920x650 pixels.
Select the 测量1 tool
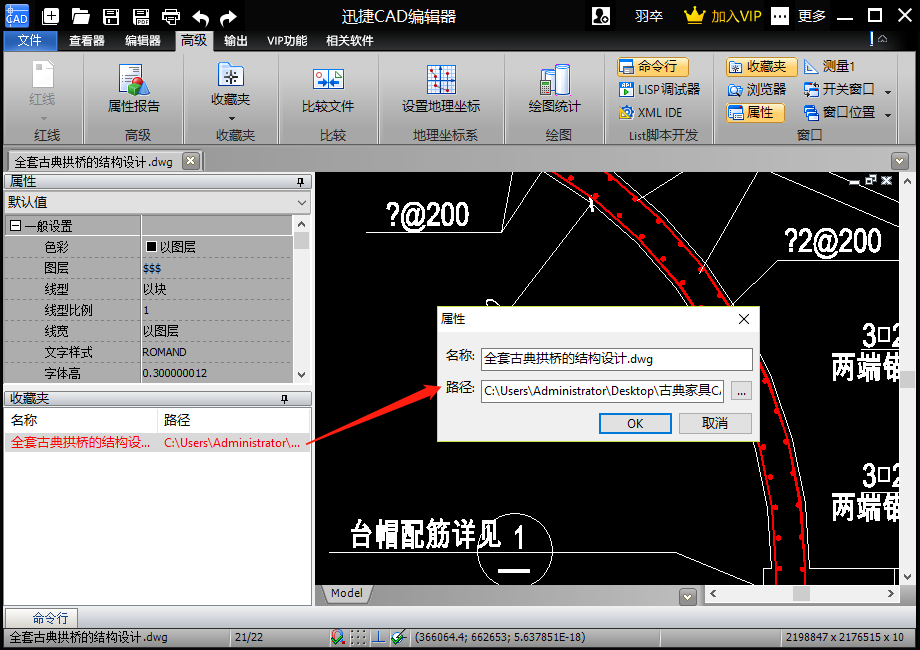[830, 66]
